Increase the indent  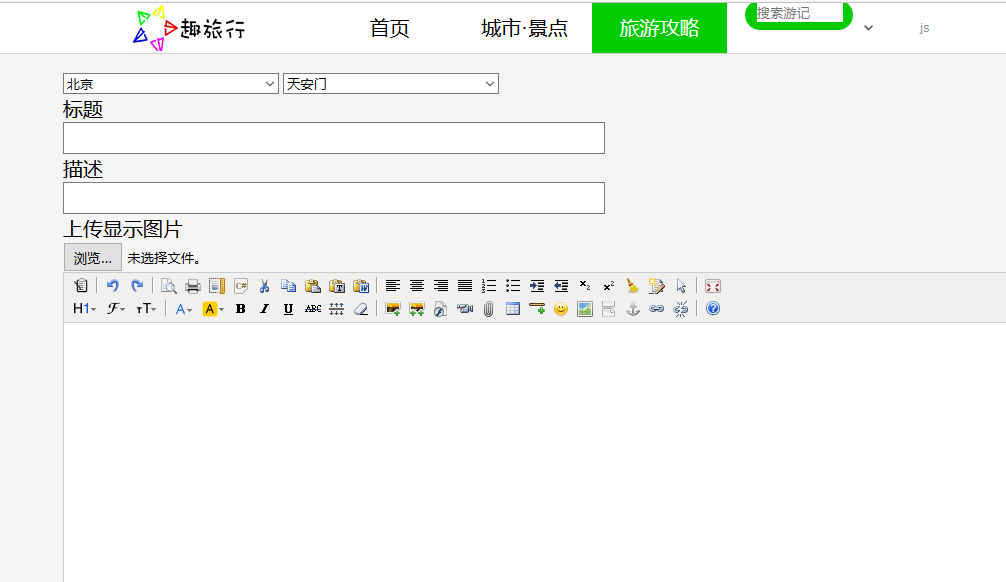click(x=537, y=286)
